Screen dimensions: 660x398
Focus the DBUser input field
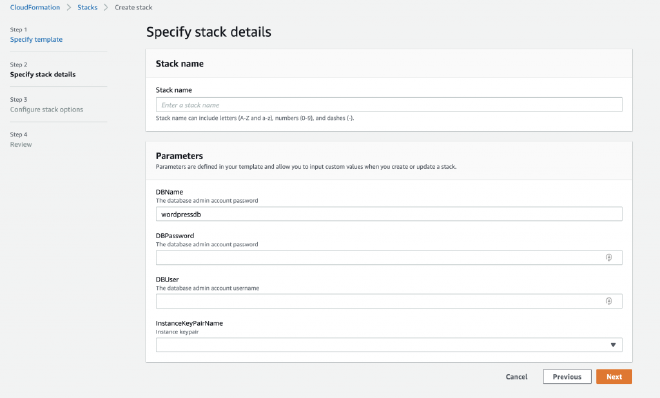coord(389,301)
